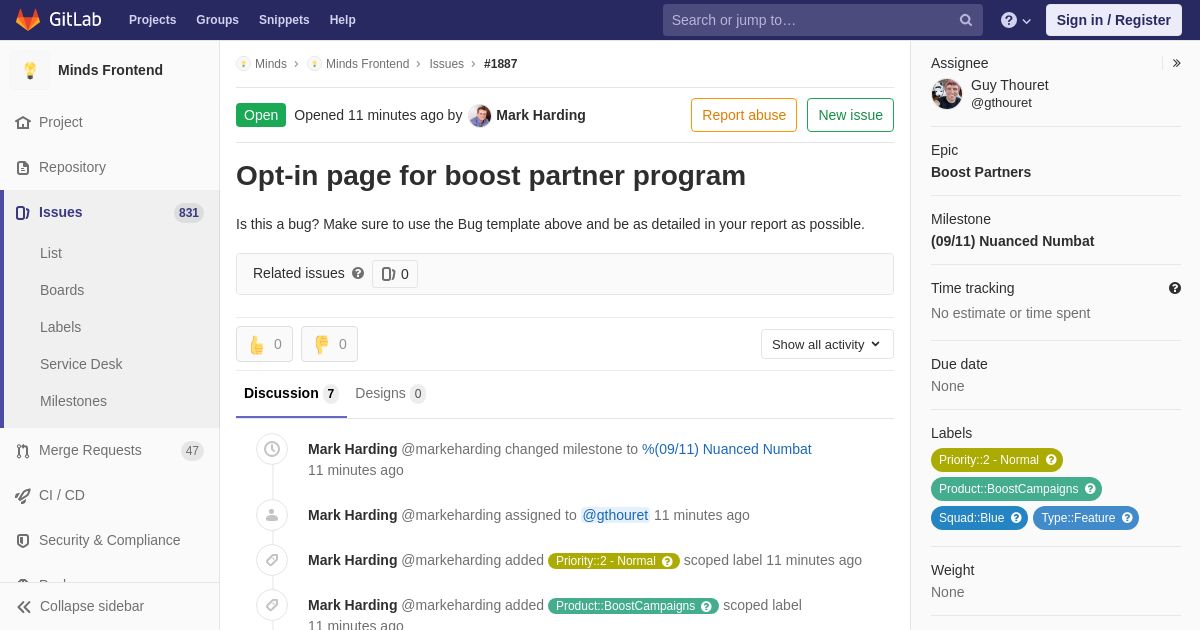Viewport: 1200px width, 630px height.
Task: Click sidebar milestone (09/11) Nuanced Numbat
Action: click(1012, 241)
